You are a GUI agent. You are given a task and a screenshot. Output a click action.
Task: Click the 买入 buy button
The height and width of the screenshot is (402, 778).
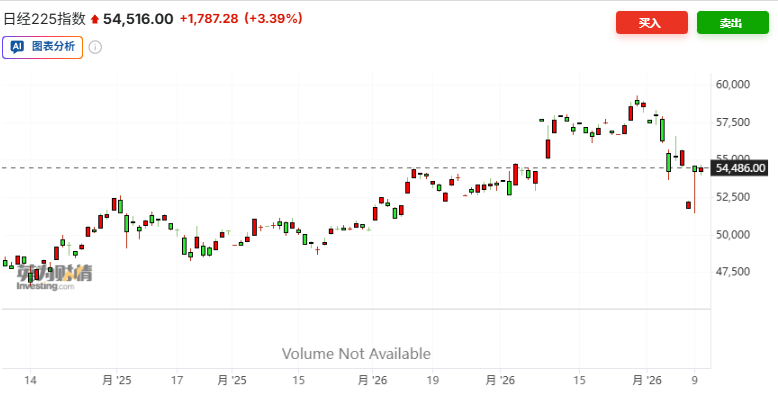point(651,23)
